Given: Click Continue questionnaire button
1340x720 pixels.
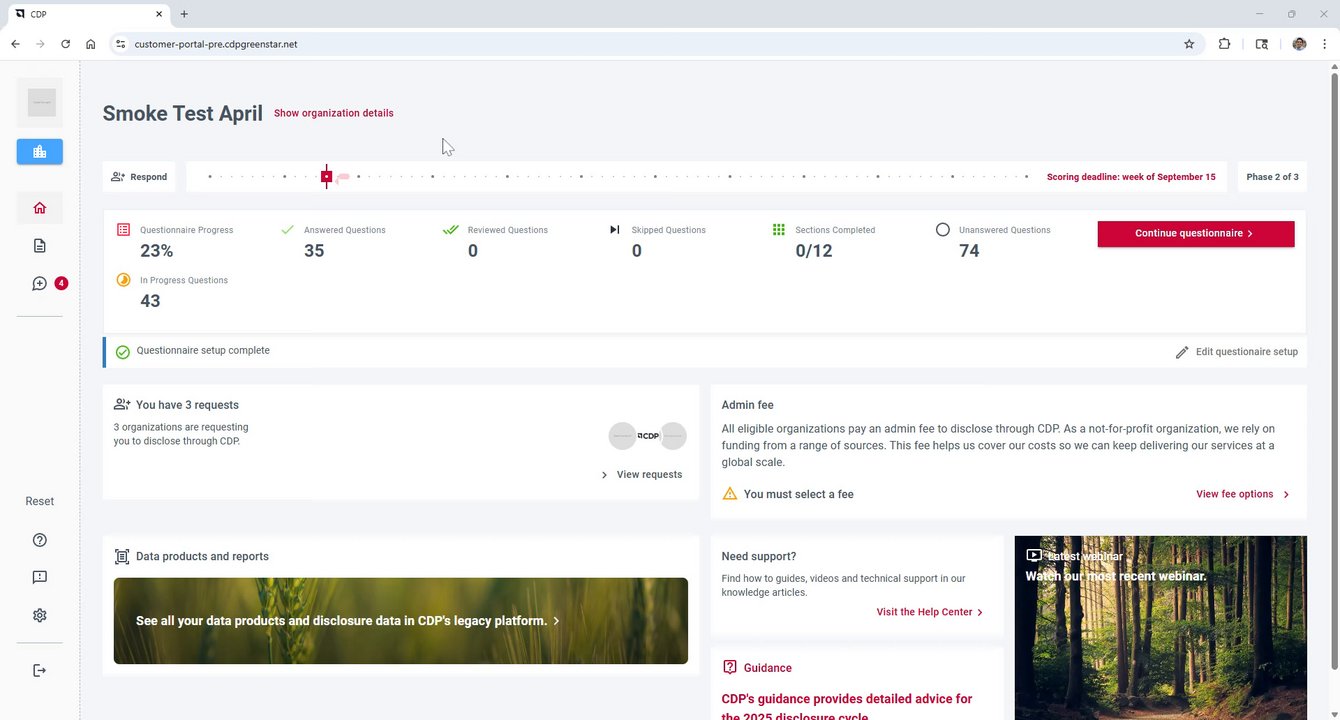Looking at the screenshot, I should [x=1196, y=234].
